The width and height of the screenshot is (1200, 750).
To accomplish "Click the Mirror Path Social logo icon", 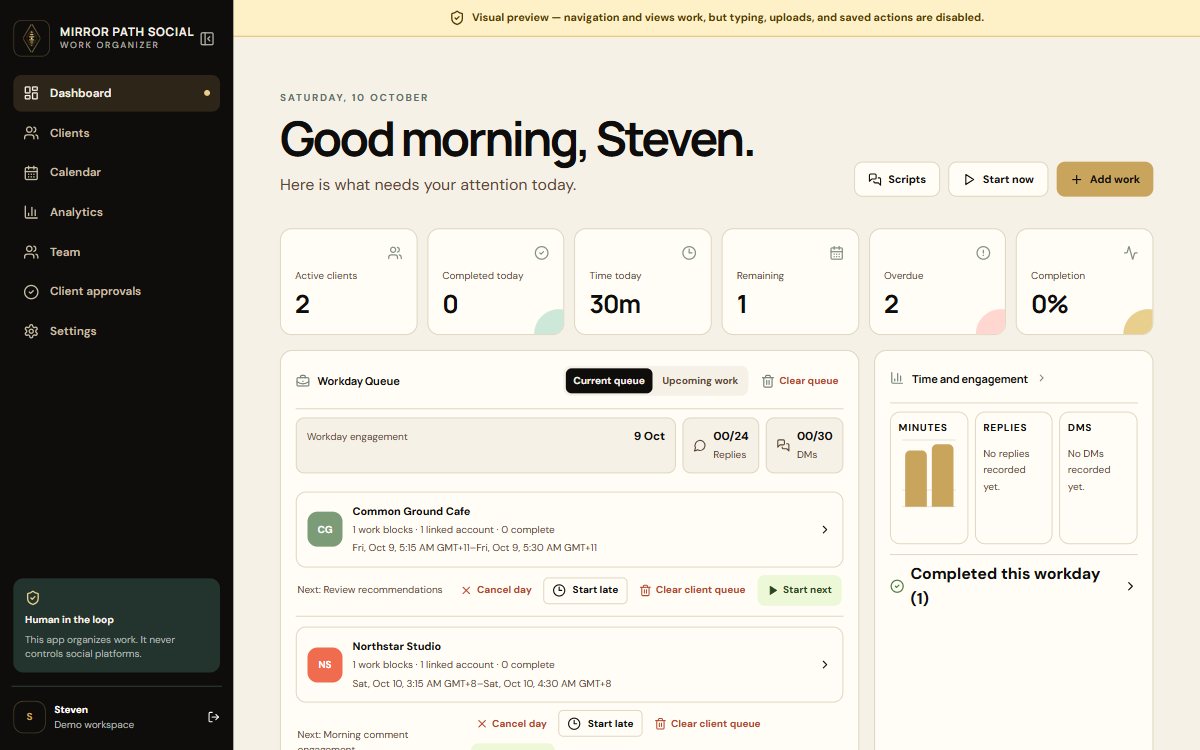I will point(31,39).
